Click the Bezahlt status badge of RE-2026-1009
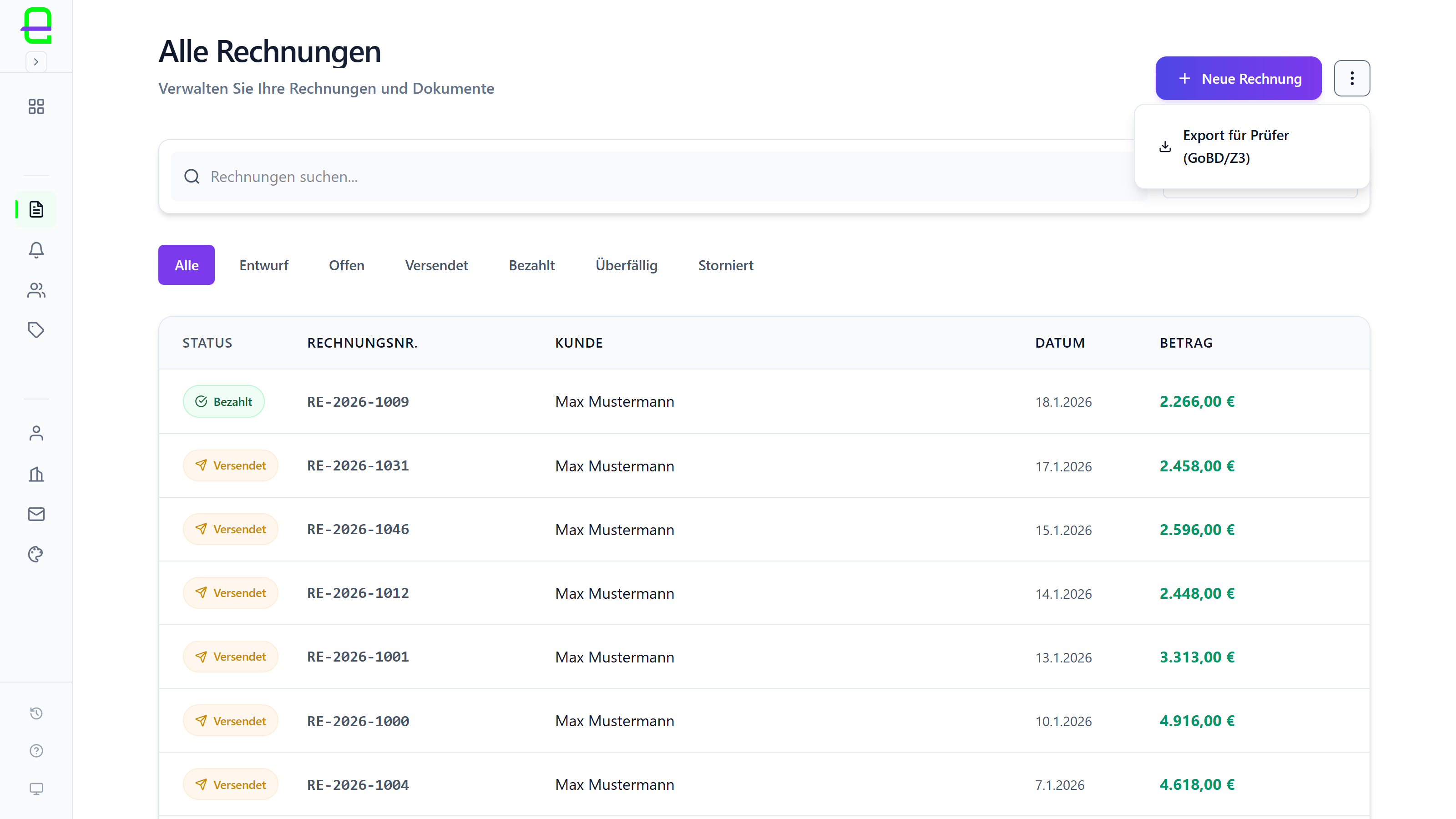The width and height of the screenshot is (1456, 819). tap(224, 401)
